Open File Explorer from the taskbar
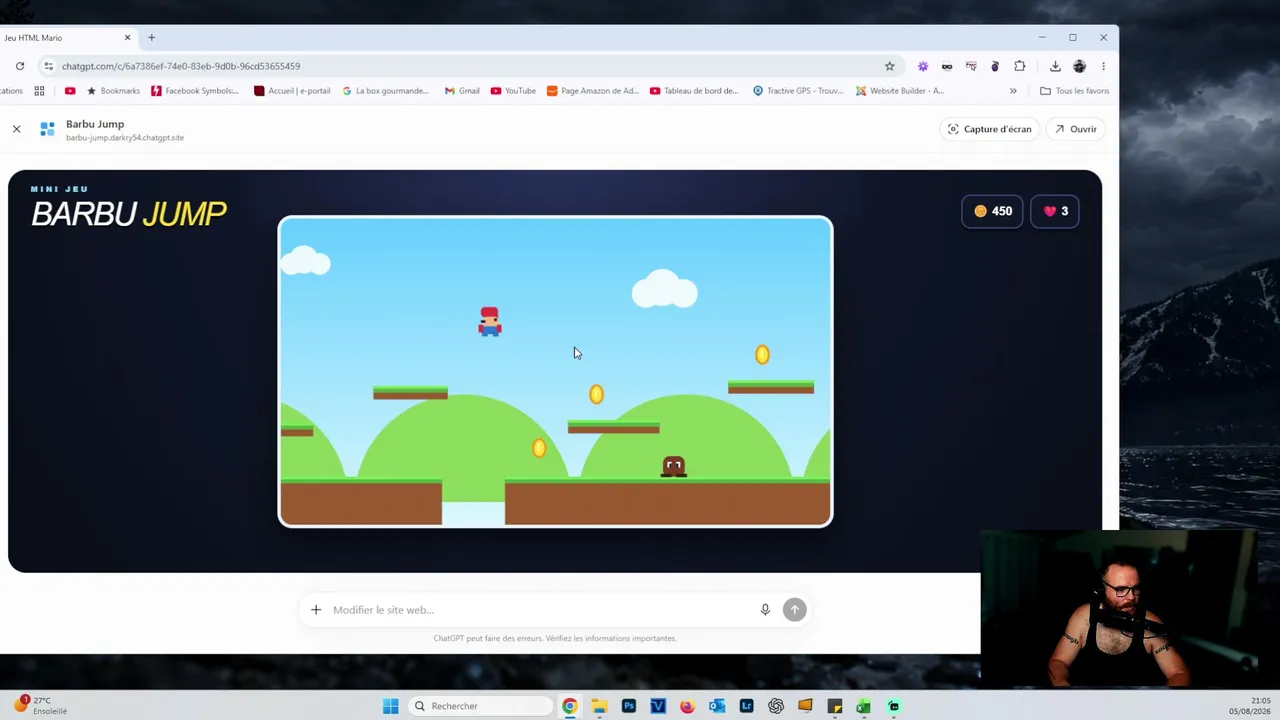Viewport: 1280px width, 720px height. pos(599,706)
